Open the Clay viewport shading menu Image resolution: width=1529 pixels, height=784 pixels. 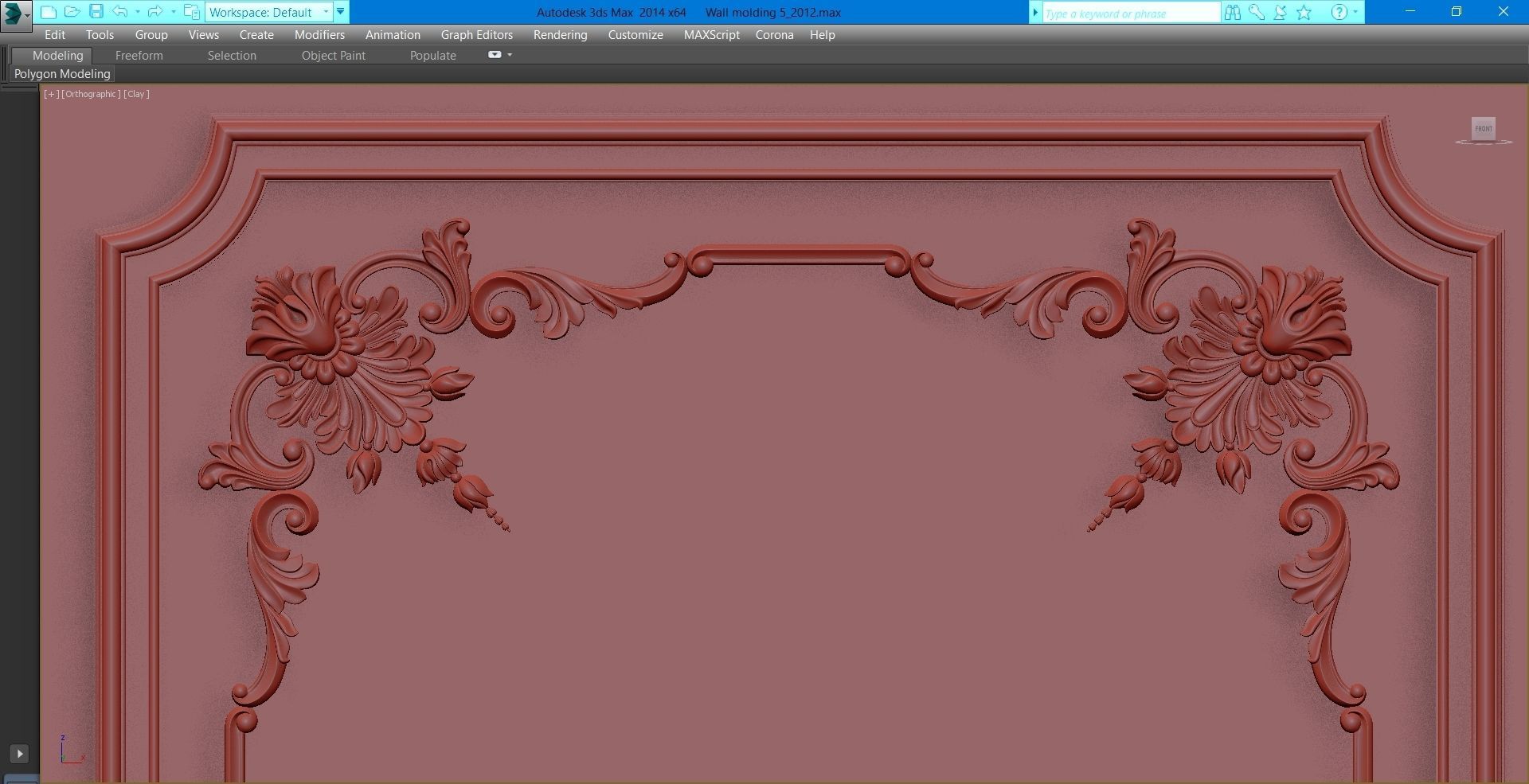(x=136, y=94)
